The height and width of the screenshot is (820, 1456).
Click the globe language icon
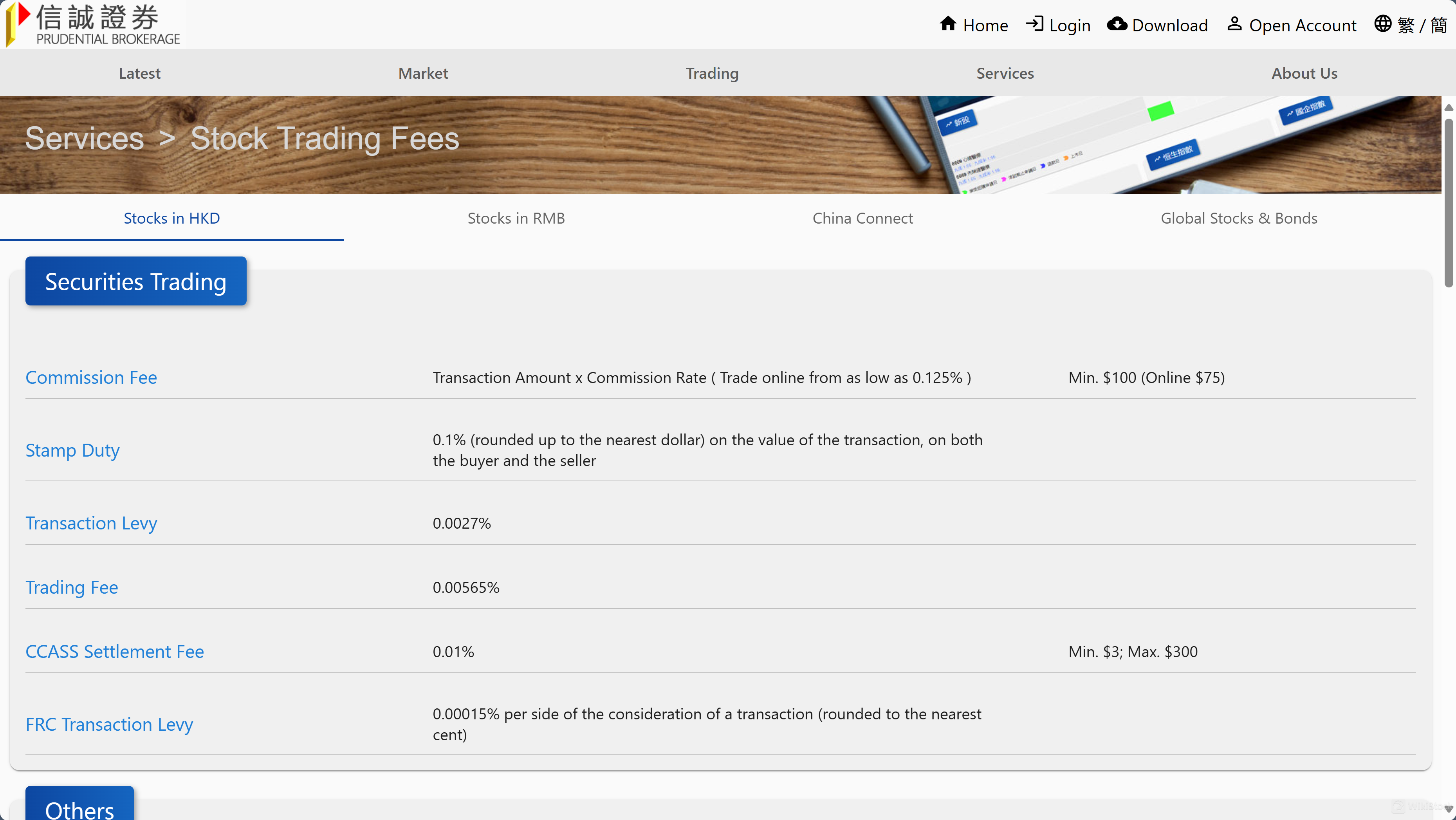coord(1383,24)
